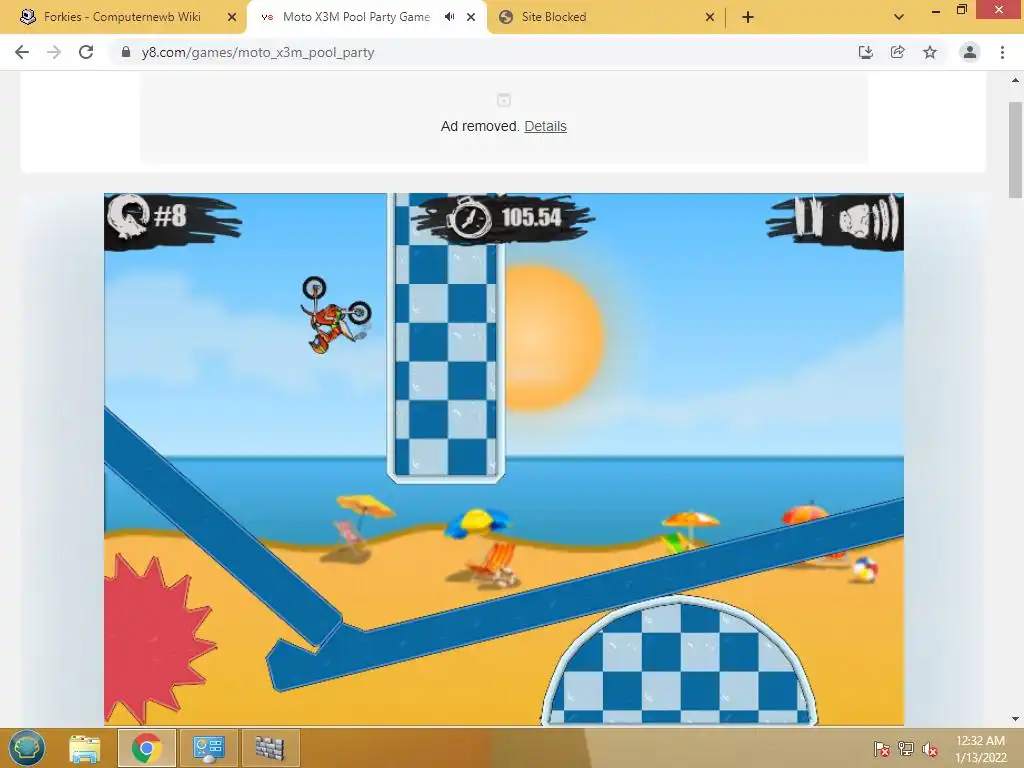Screen dimensions: 1024x768
Task: Click the ad placeholder icon above Ad removed
Action: click(x=504, y=100)
